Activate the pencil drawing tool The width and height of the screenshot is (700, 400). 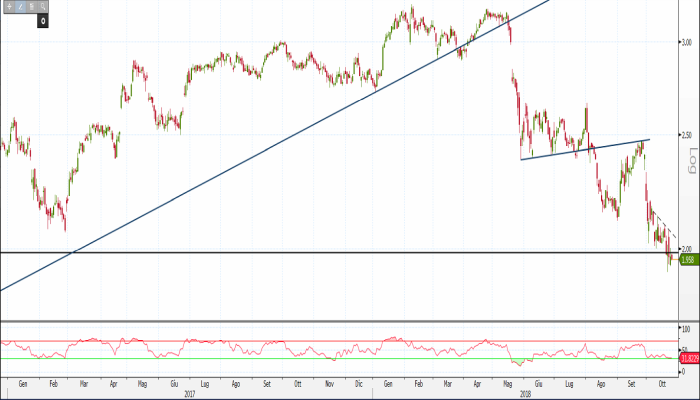coord(19,6)
